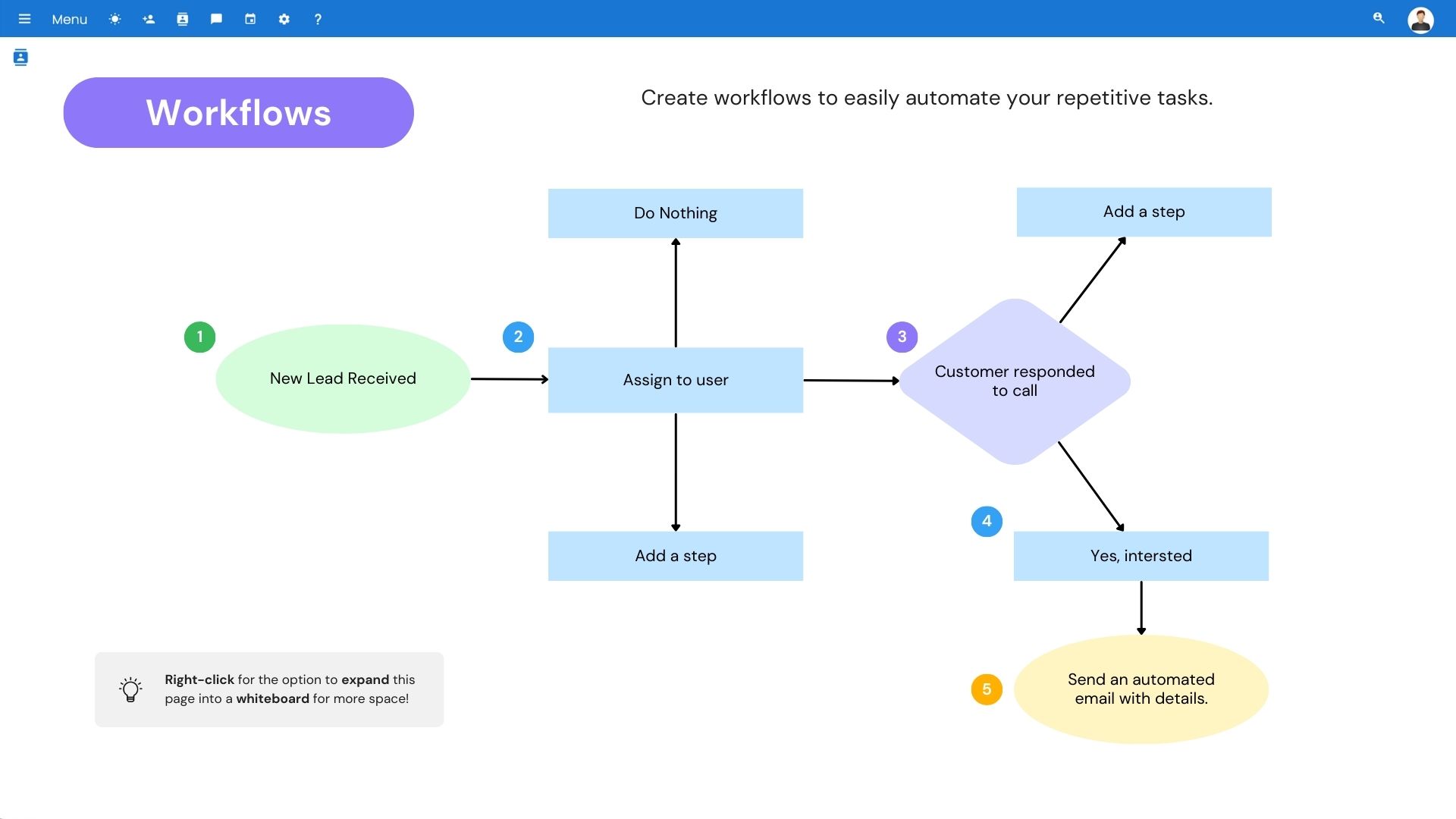Image resolution: width=1456 pixels, height=819 pixels.
Task: Toggle the 'Send an automated email' step
Action: click(x=1141, y=688)
